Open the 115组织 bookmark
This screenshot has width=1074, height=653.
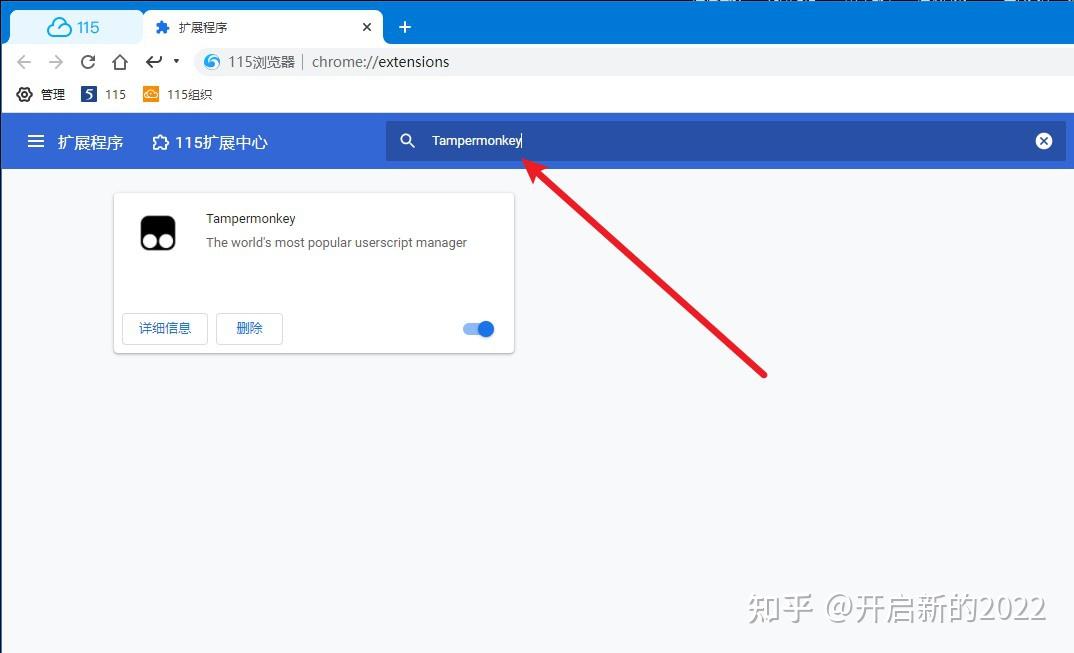point(177,95)
